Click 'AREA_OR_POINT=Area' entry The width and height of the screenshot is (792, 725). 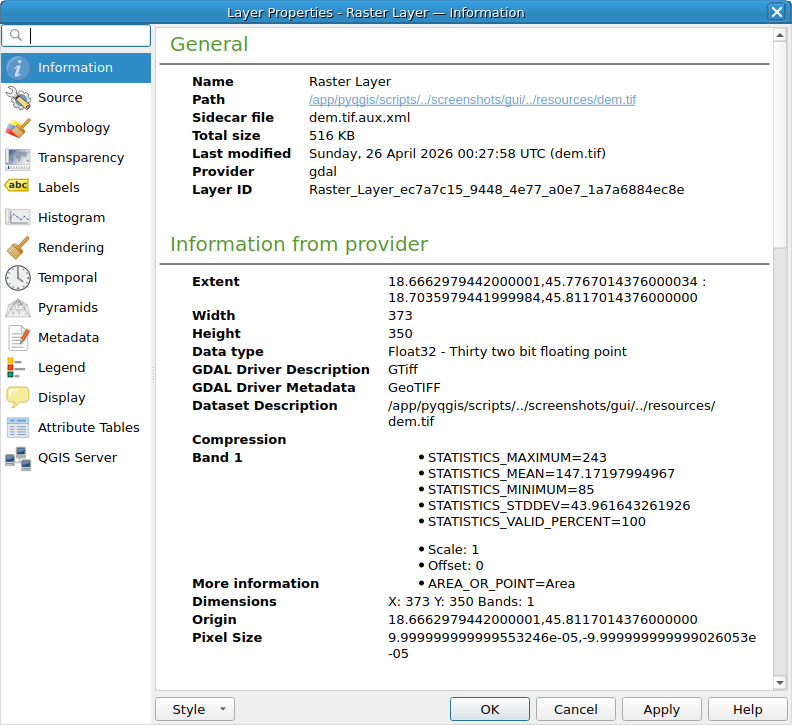[x=501, y=584]
